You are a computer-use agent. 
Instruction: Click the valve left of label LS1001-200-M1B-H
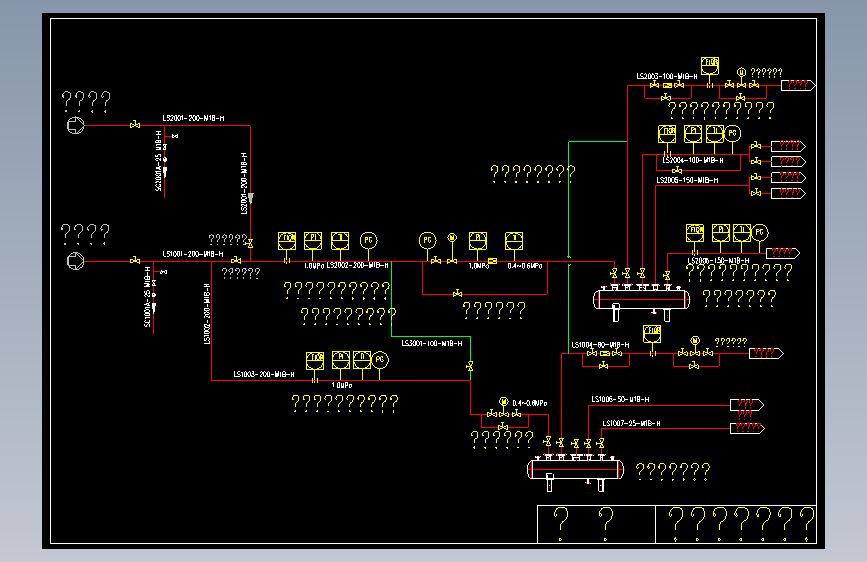pyautogui.click(x=135, y=260)
